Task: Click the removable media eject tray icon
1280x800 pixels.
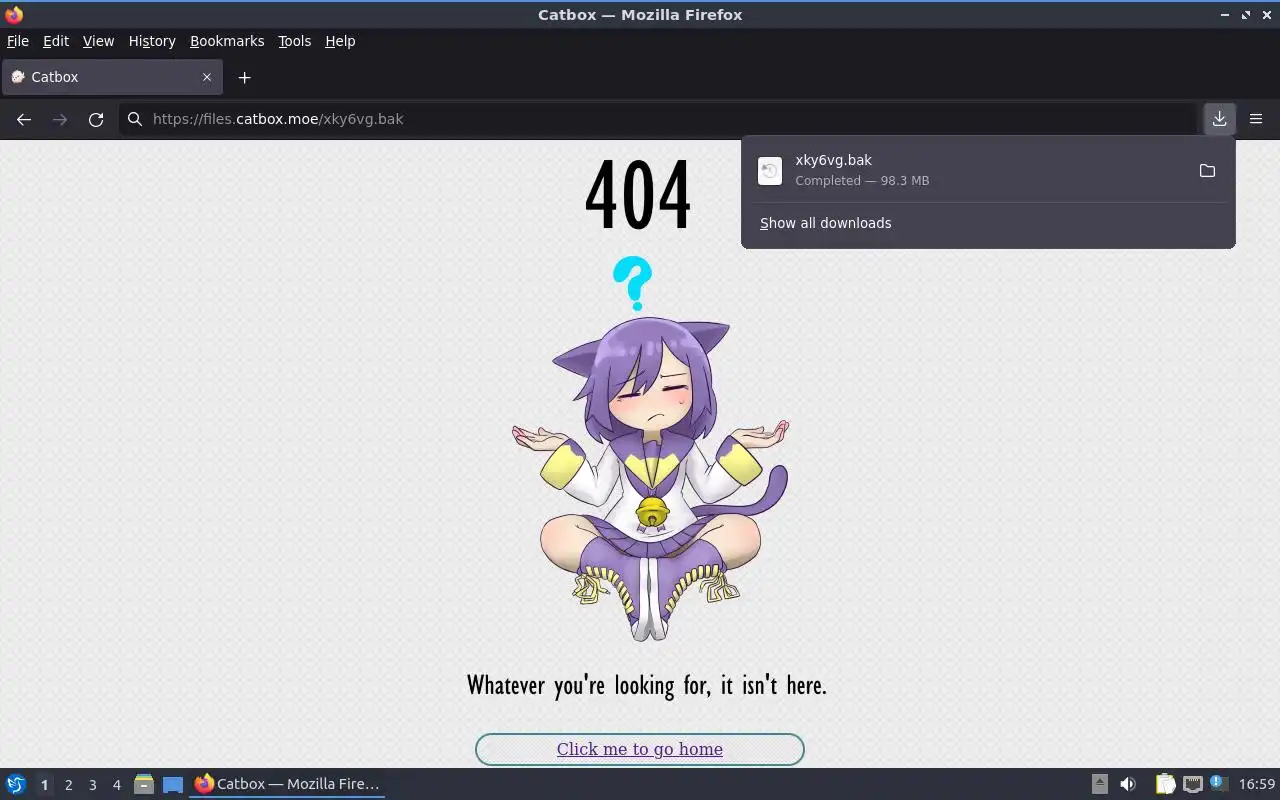Action: [1099, 784]
